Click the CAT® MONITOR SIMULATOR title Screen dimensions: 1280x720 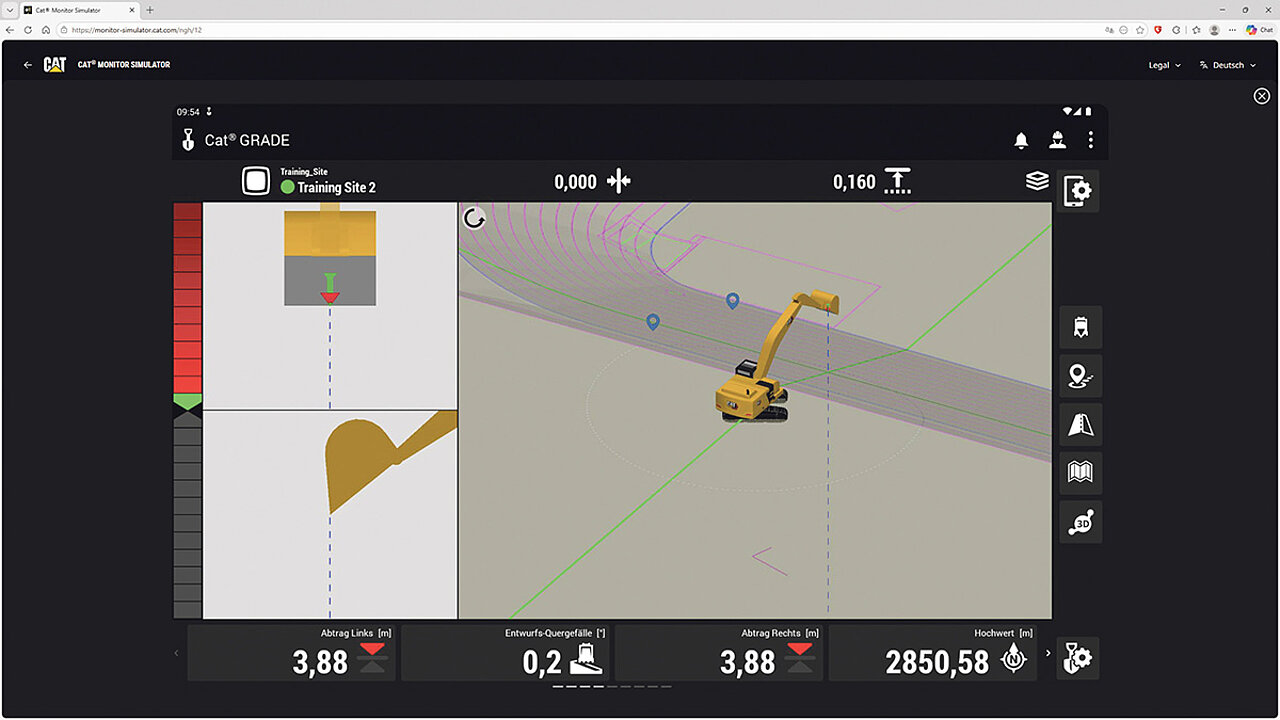(x=124, y=65)
